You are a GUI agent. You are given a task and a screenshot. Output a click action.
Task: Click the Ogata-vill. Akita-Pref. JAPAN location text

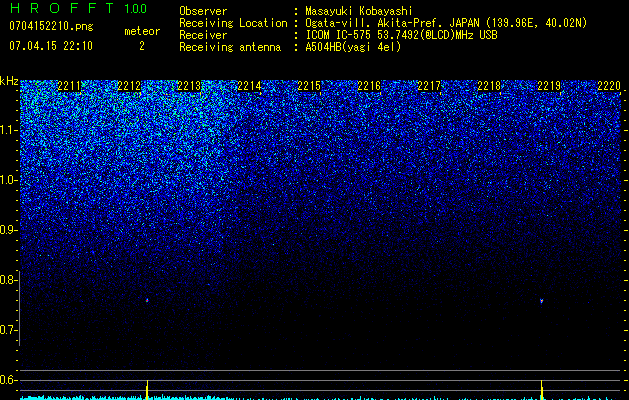[446, 23]
